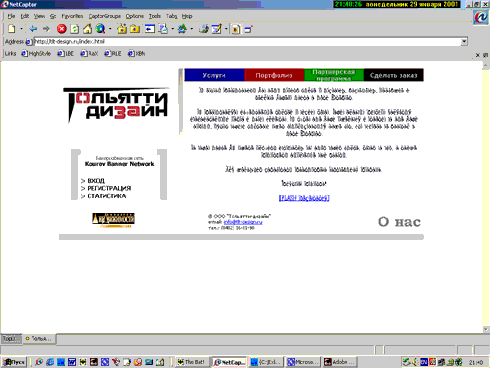Image resolution: width=490 pixels, height=368 pixels.
Task: Click the Search globe icon
Action: [x=100, y=29]
